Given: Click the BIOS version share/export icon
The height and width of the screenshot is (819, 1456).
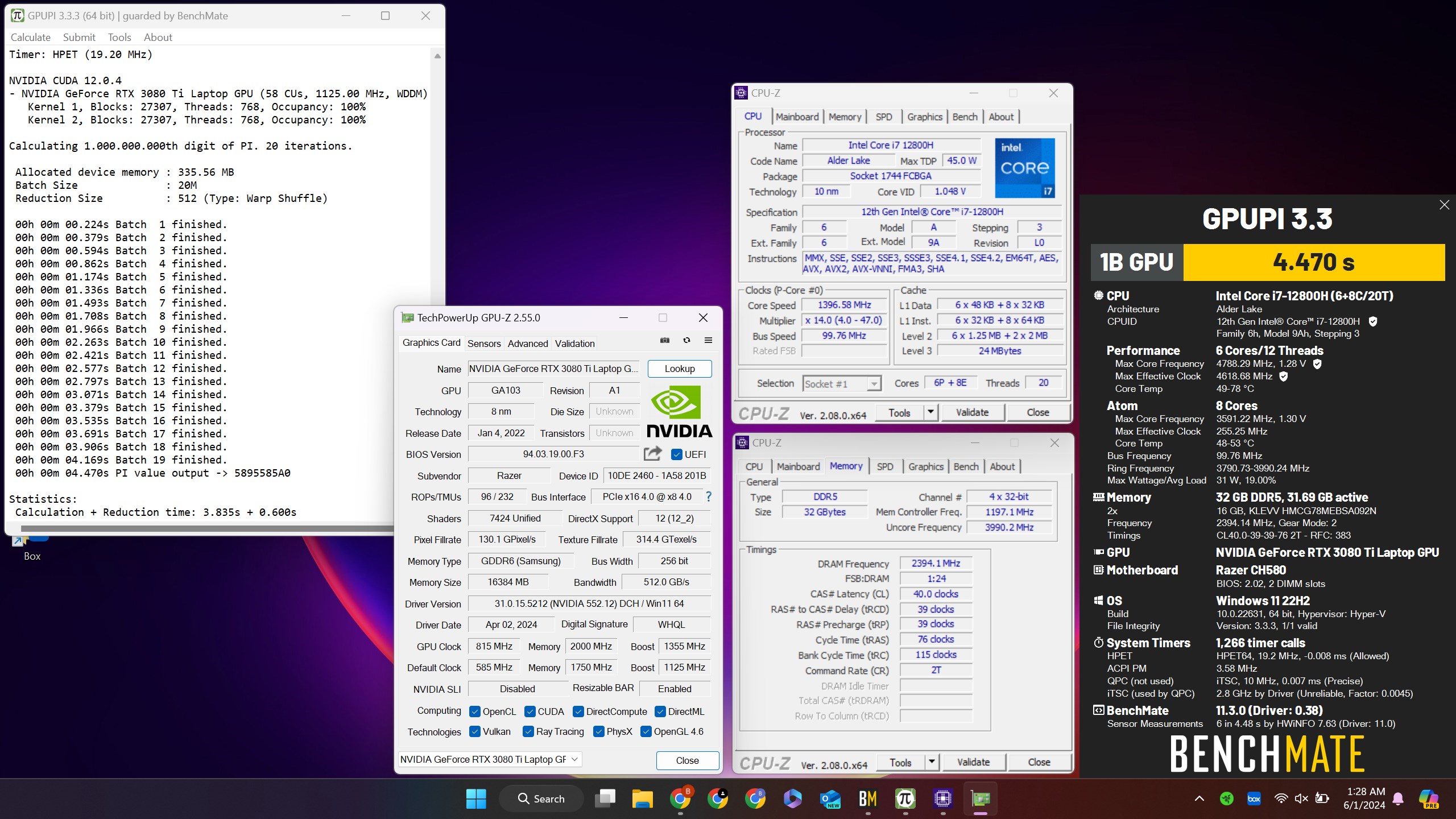Looking at the screenshot, I should coord(653,453).
